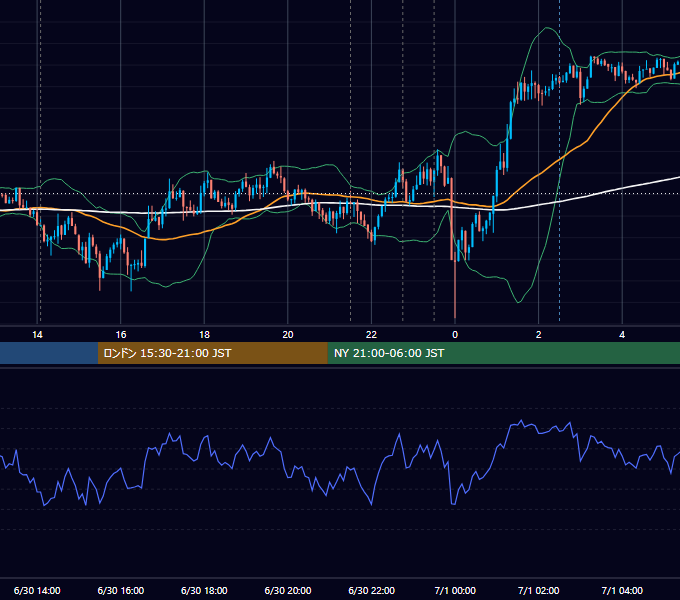
Task: Click the 7/1 00:00 time axis label
Action: pyautogui.click(x=455, y=590)
